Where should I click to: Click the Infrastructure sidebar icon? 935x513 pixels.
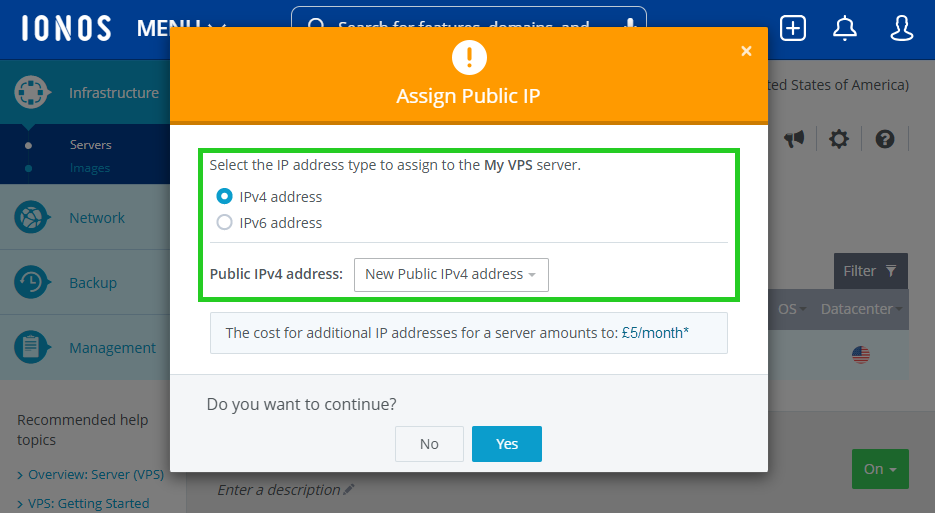[32, 93]
